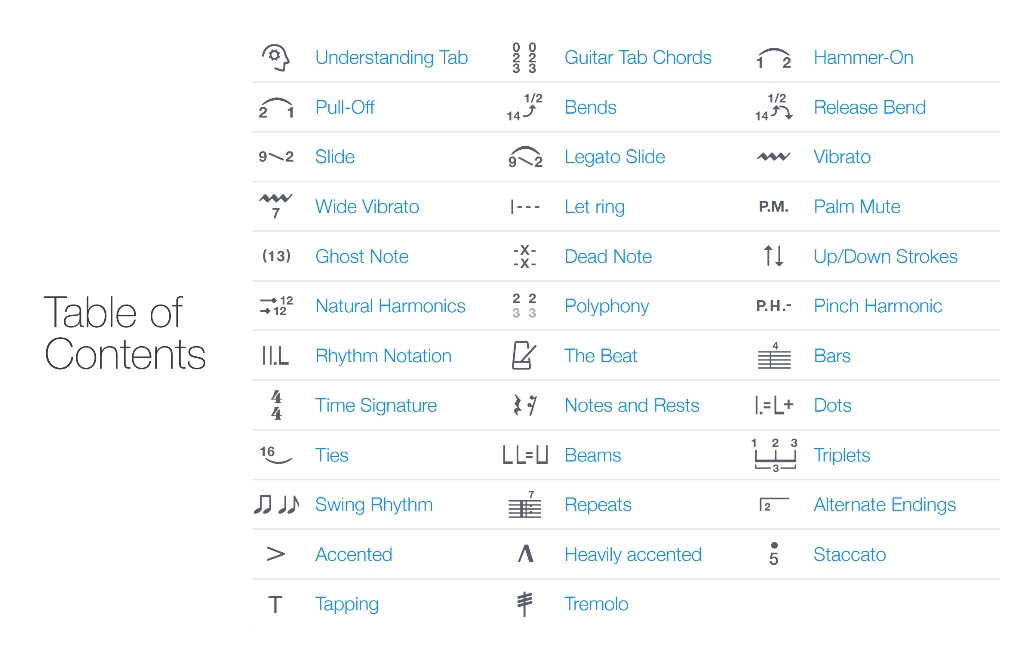
Task: Click the Dead Note X icon
Action: point(524,256)
